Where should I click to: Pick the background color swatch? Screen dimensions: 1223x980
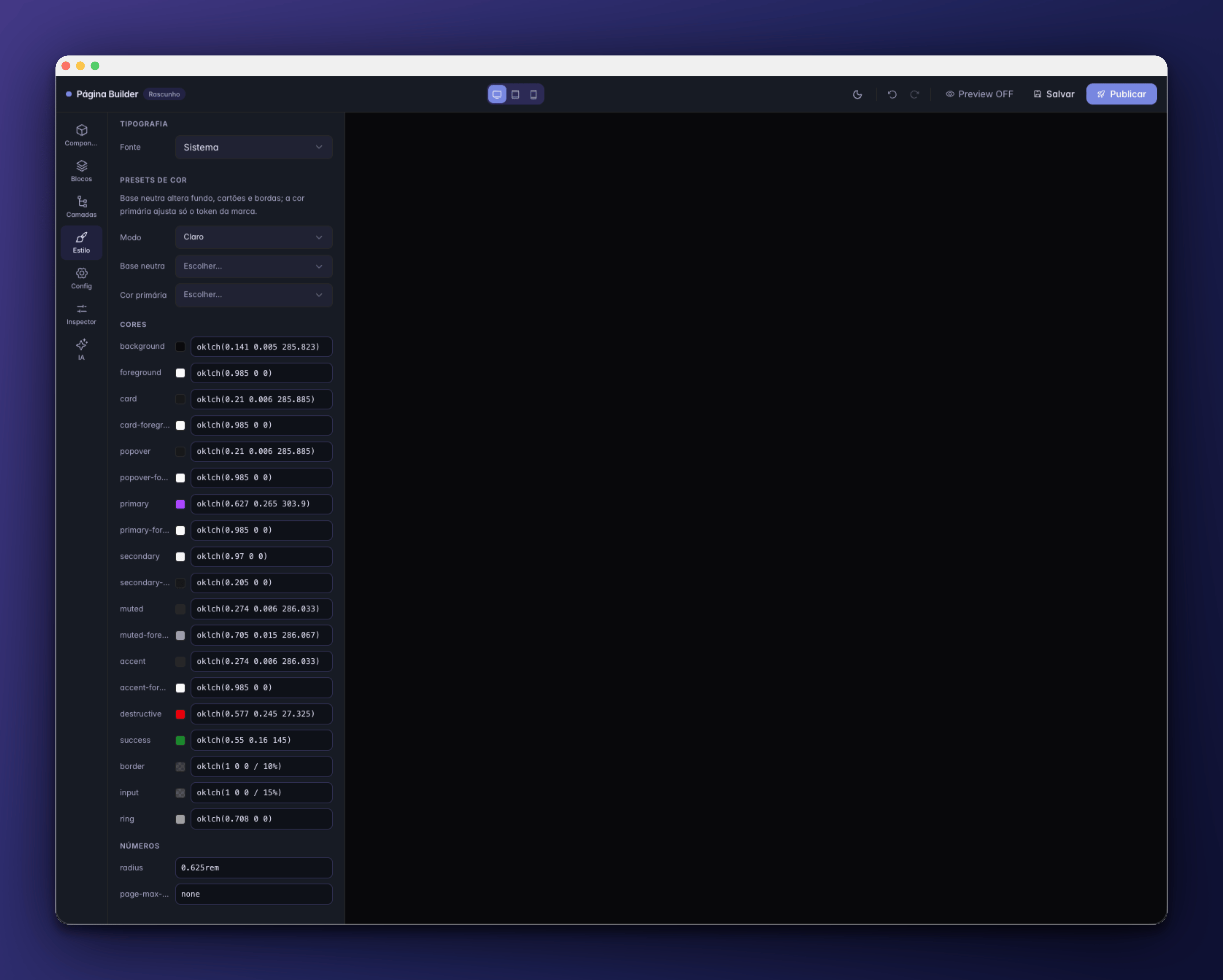(181, 346)
